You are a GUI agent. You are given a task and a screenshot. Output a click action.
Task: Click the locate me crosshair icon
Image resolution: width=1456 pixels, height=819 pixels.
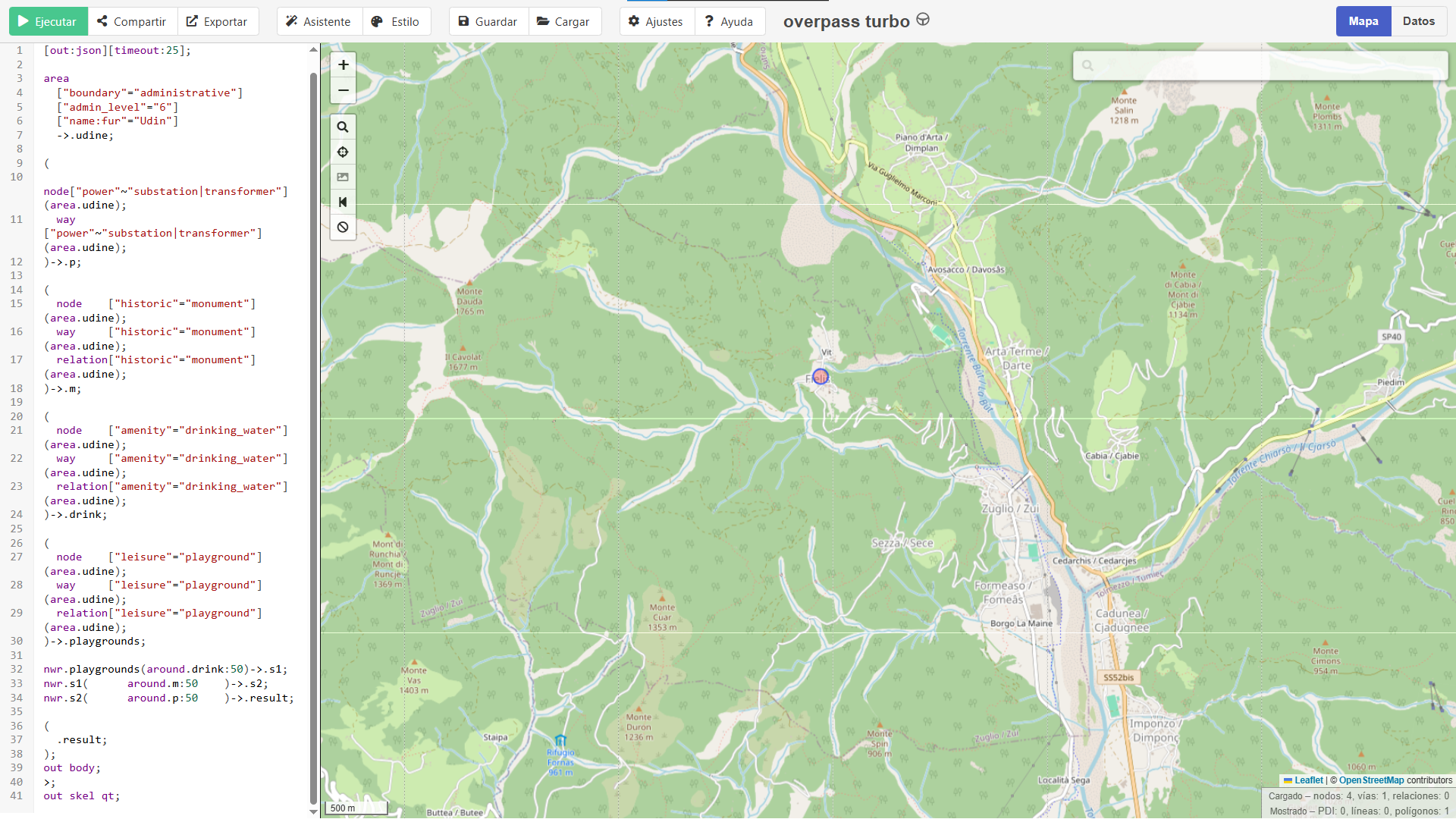(x=343, y=152)
